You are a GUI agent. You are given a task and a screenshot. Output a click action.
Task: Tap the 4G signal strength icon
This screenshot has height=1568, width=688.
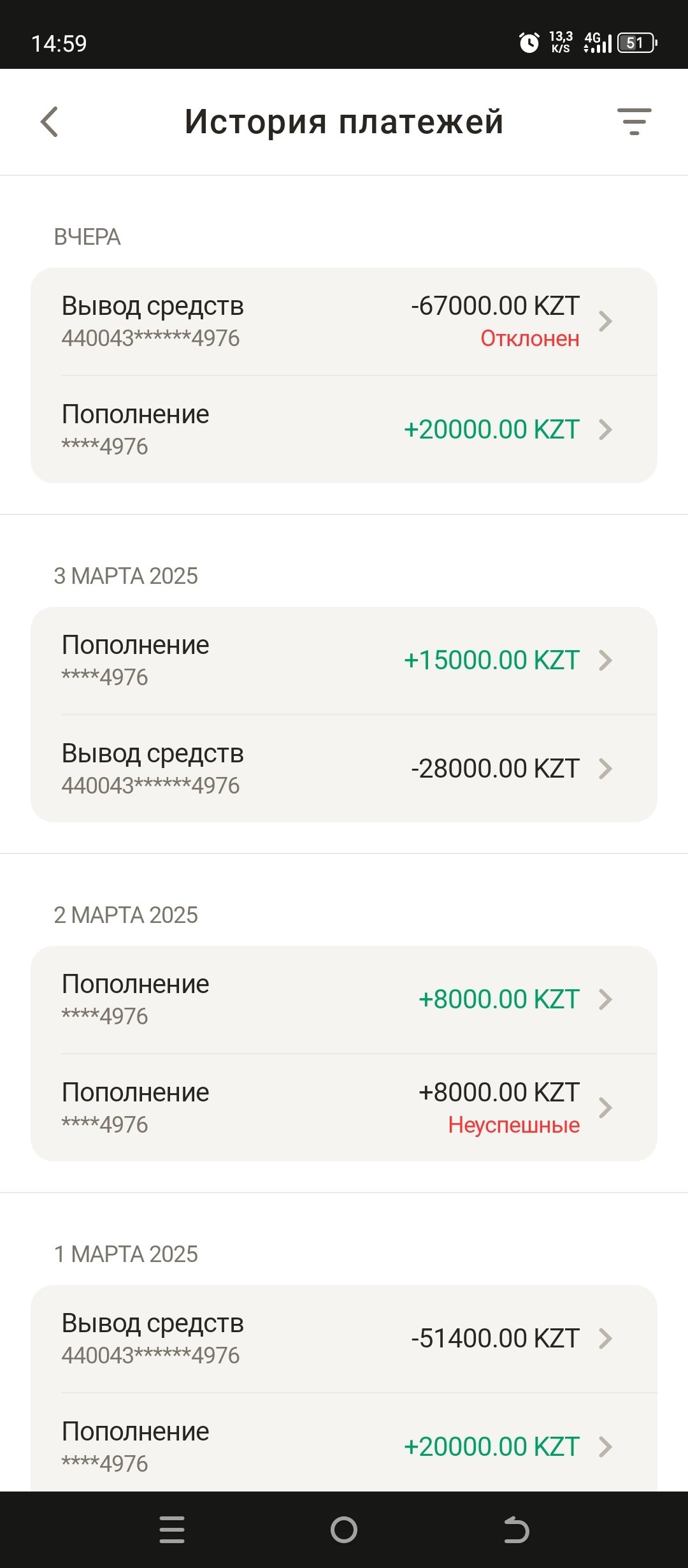[598, 43]
